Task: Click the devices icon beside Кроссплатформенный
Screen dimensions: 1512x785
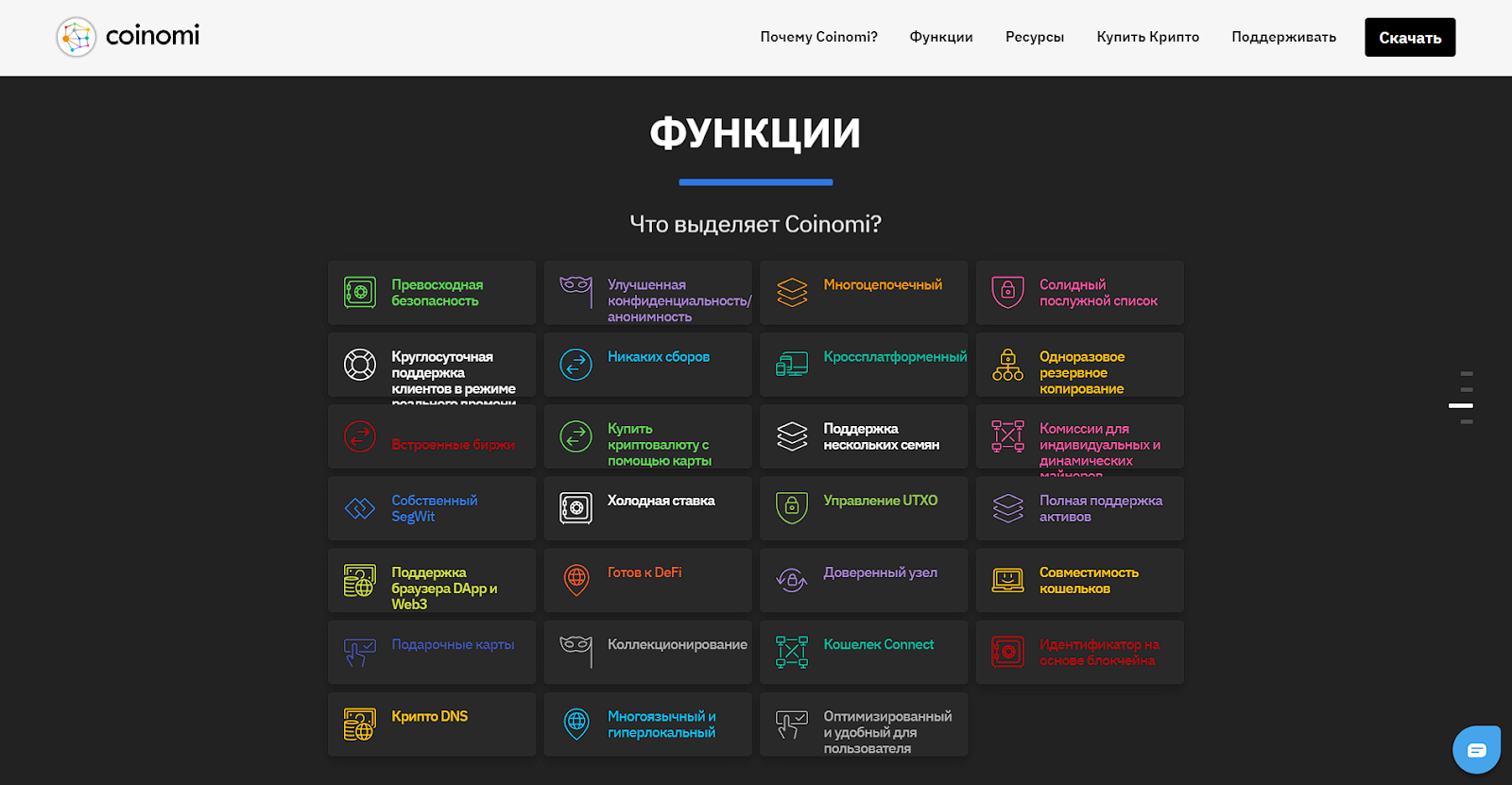Action: [x=792, y=365]
